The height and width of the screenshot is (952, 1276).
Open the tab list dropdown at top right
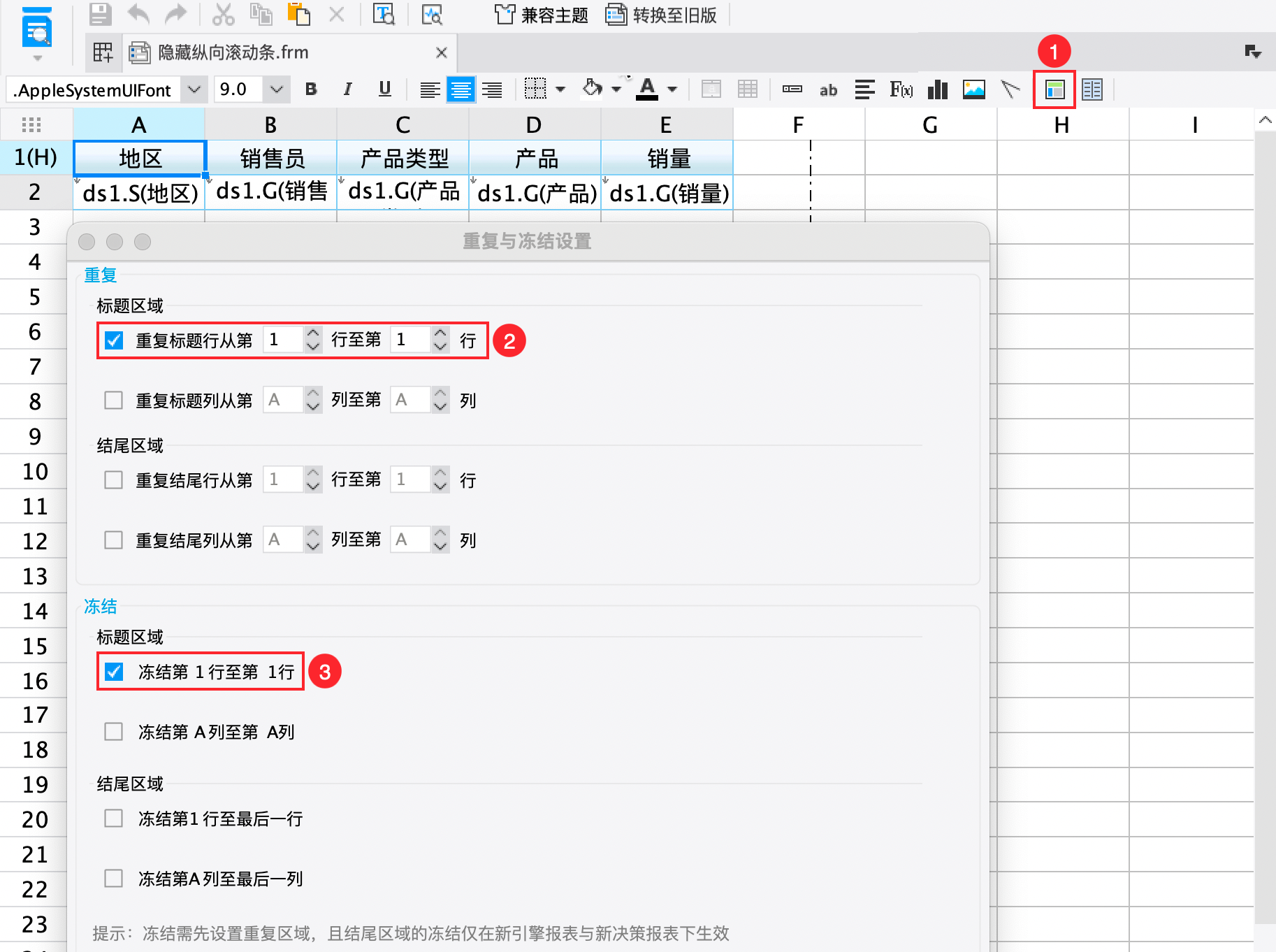click(1252, 52)
